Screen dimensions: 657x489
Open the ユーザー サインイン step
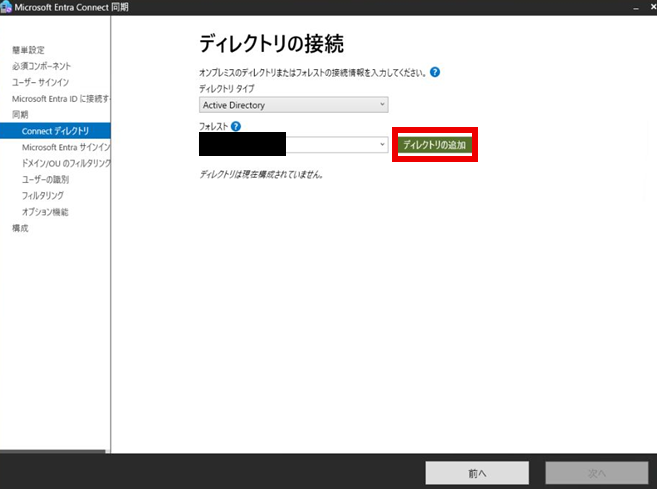click(x=40, y=82)
